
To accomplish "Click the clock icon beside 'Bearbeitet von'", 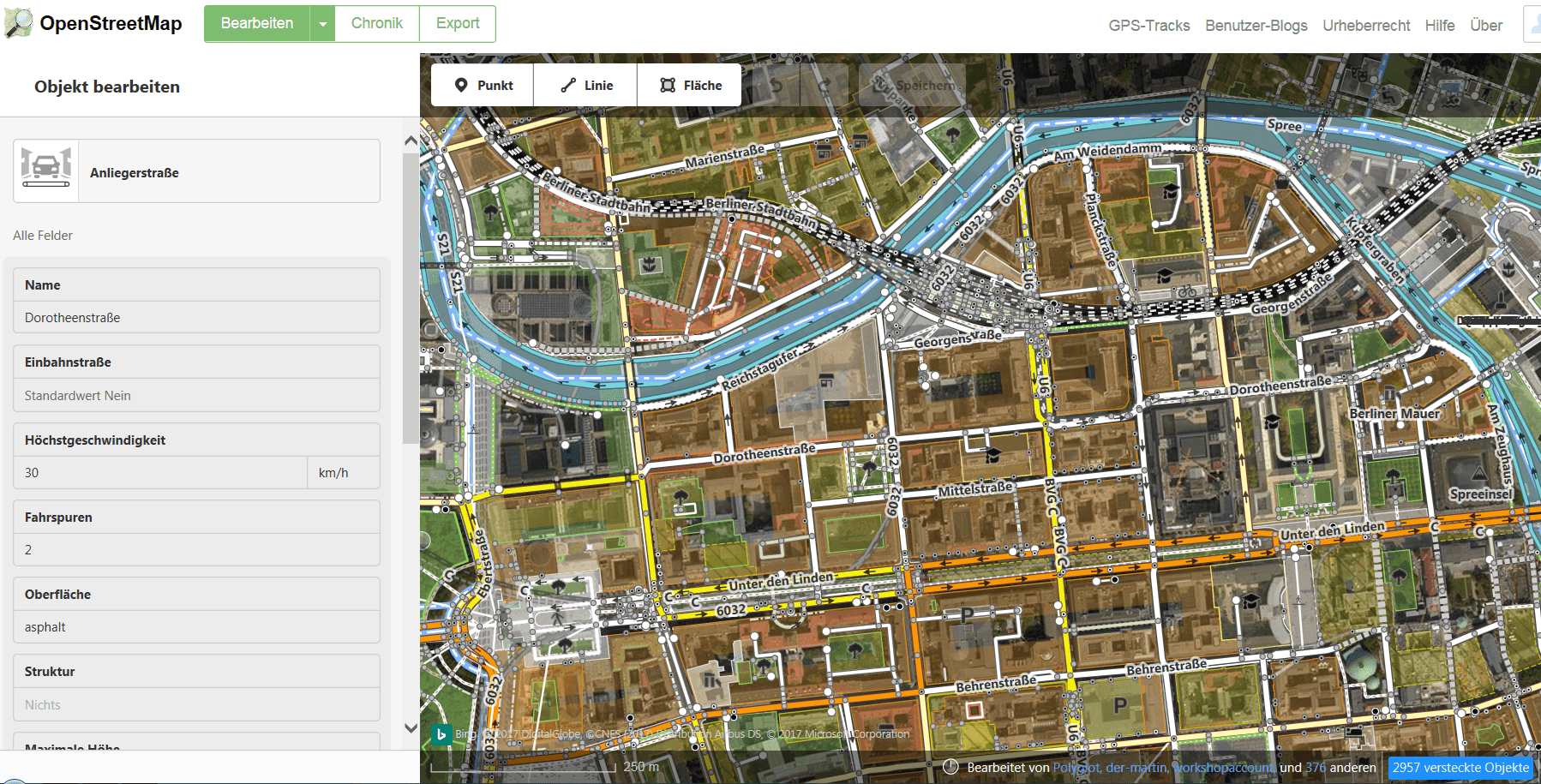I will point(950,767).
